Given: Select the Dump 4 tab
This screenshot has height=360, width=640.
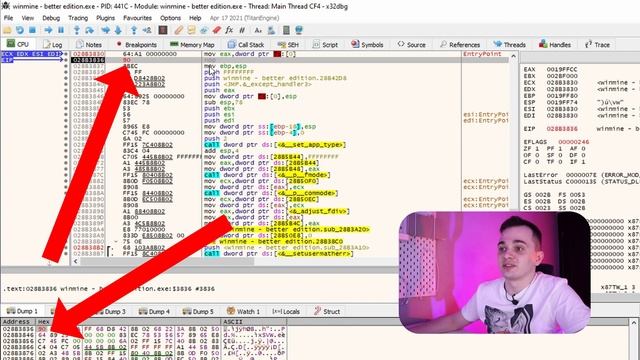Looking at the screenshot, I should coord(154,311).
